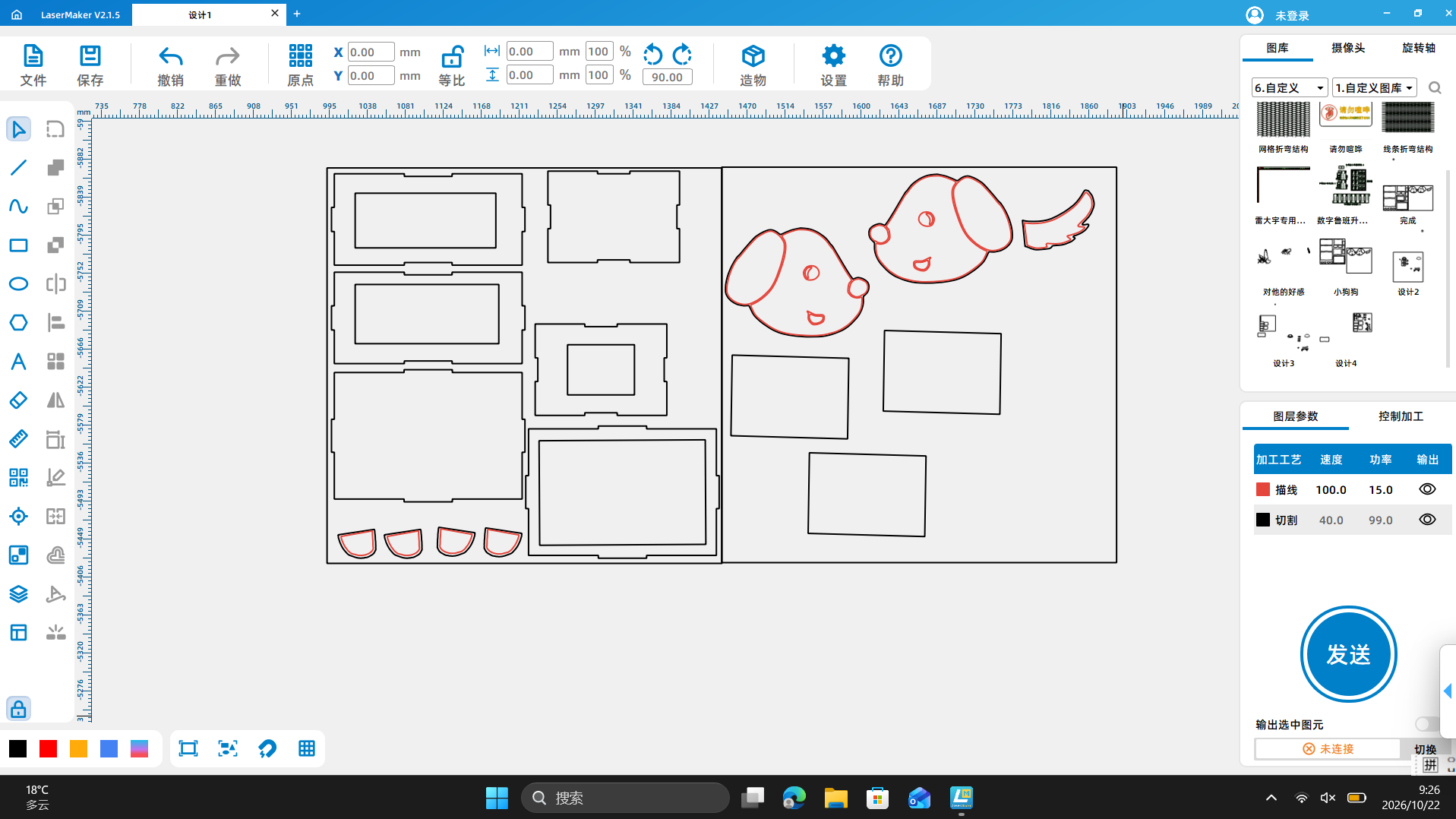The width and height of the screenshot is (1456, 819).
Task: Select the text tool
Action: [x=18, y=362]
